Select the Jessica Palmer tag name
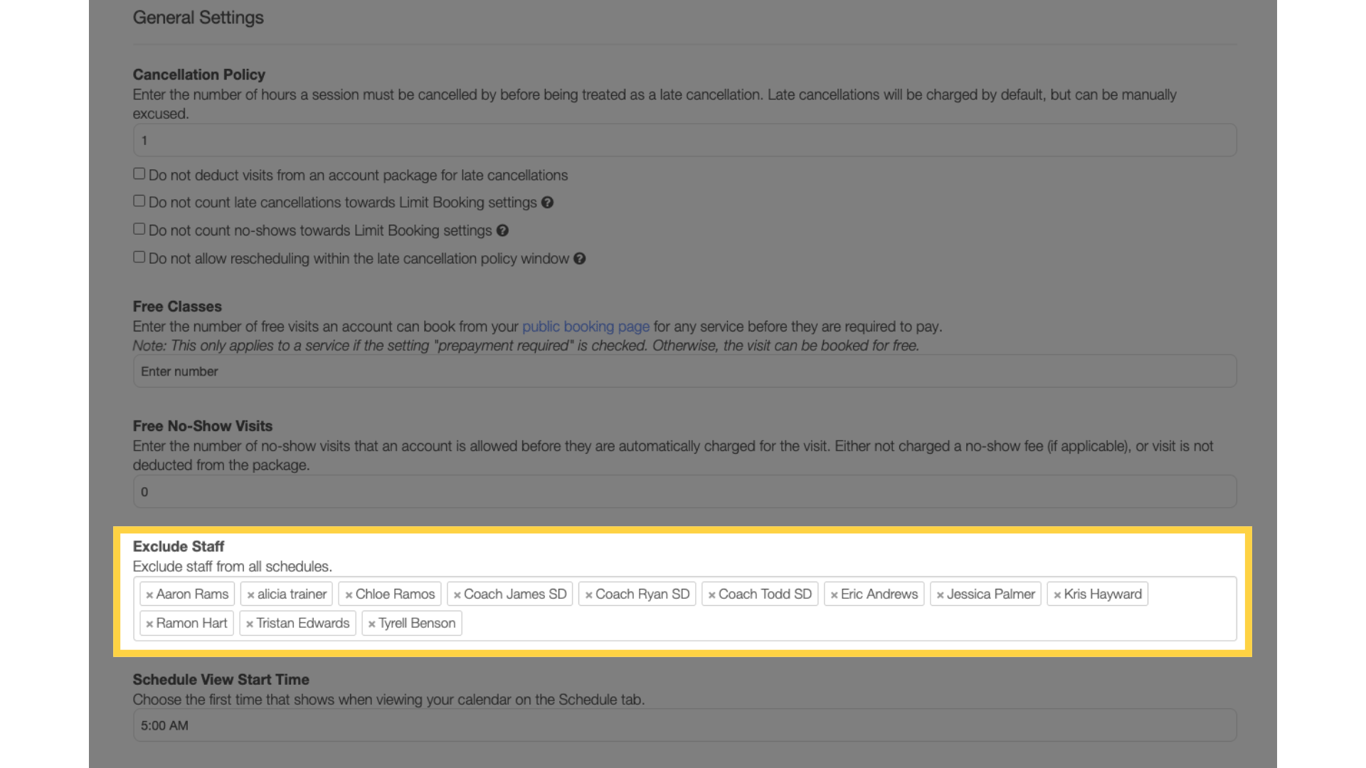The width and height of the screenshot is (1366, 768). [x=991, y=594]
